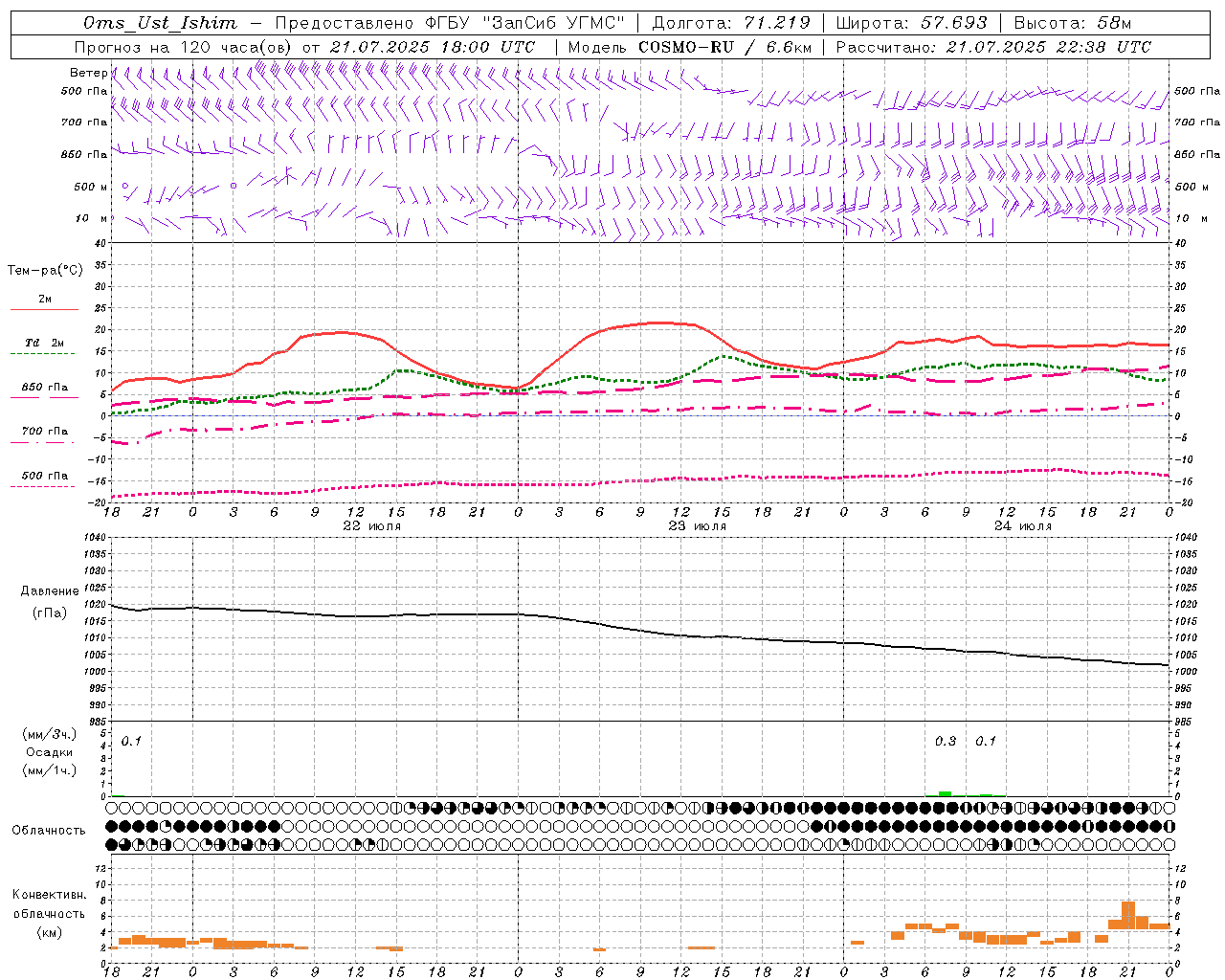The width and height of the screenshot is (1225, 980).
Task: Select the longitude value 71.219
Action: [777, 23]
